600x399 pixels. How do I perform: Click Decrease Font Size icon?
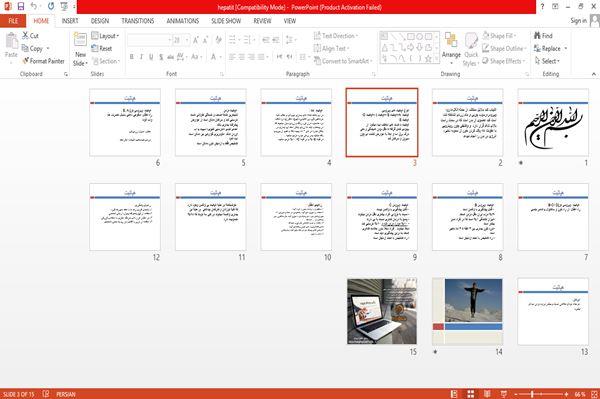[x=206, y=40]
